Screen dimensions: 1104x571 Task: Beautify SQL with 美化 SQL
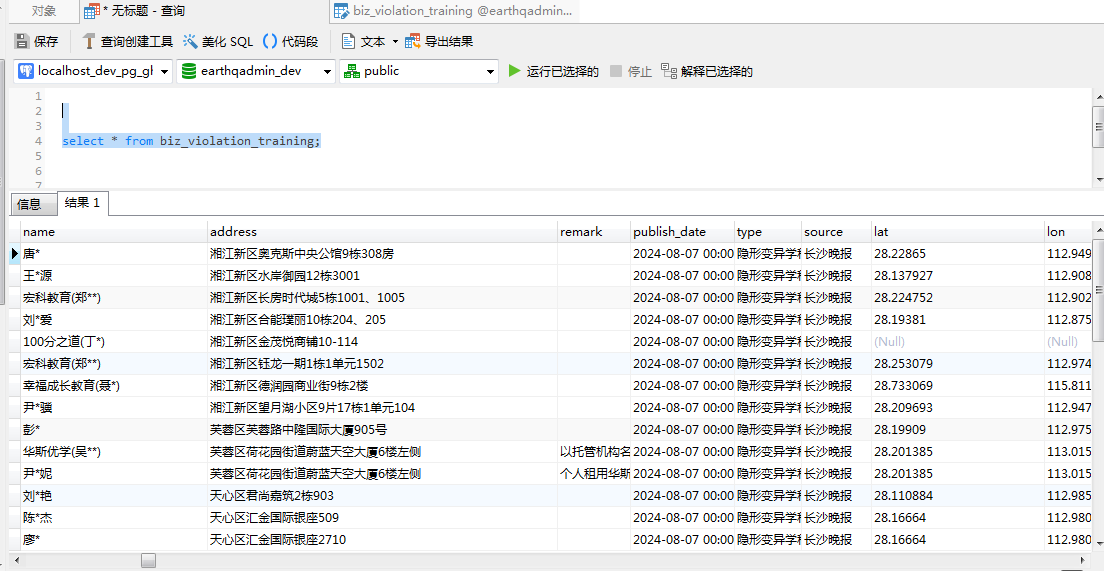tap(218, 42)
